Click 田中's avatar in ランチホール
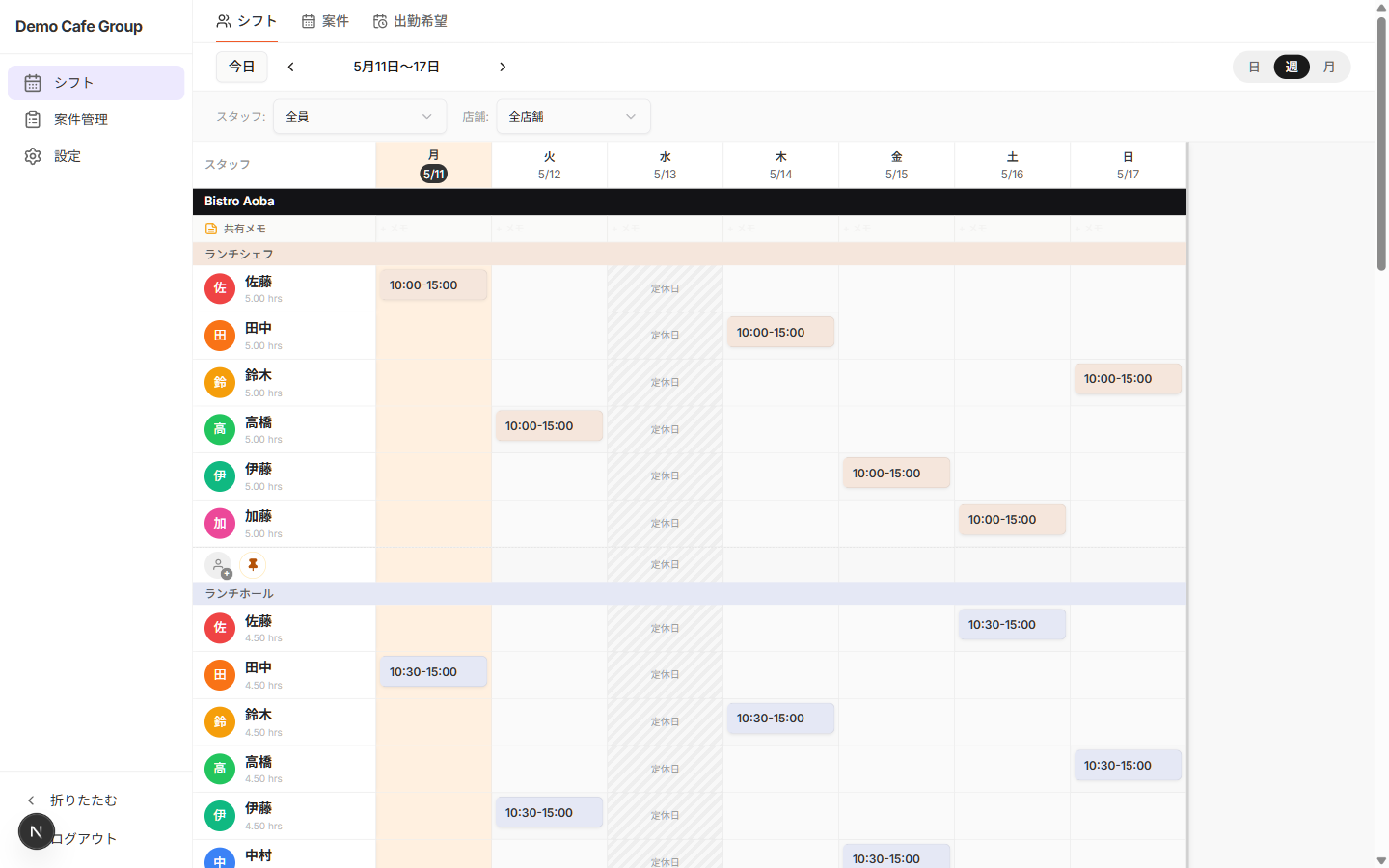The width and height of the screenshot is (1389, 868). 220,675
